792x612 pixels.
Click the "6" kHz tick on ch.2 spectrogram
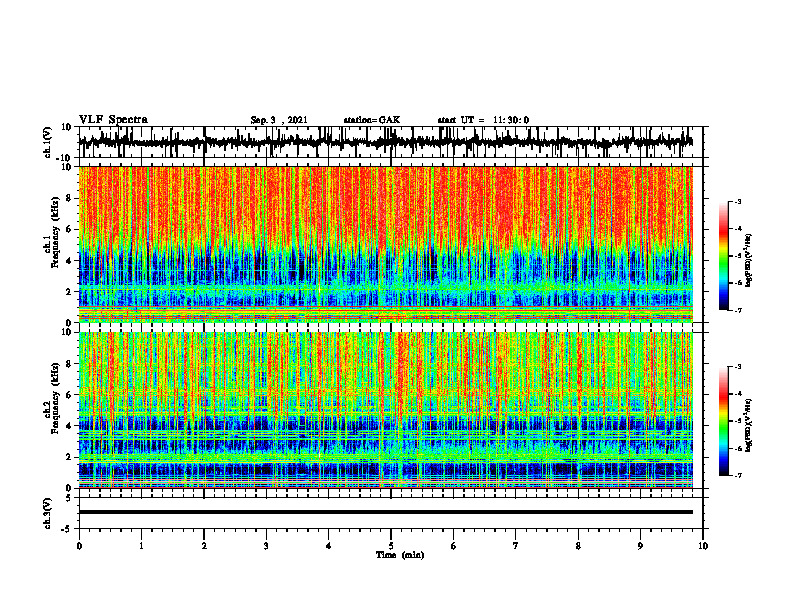[x=69, y=395]
